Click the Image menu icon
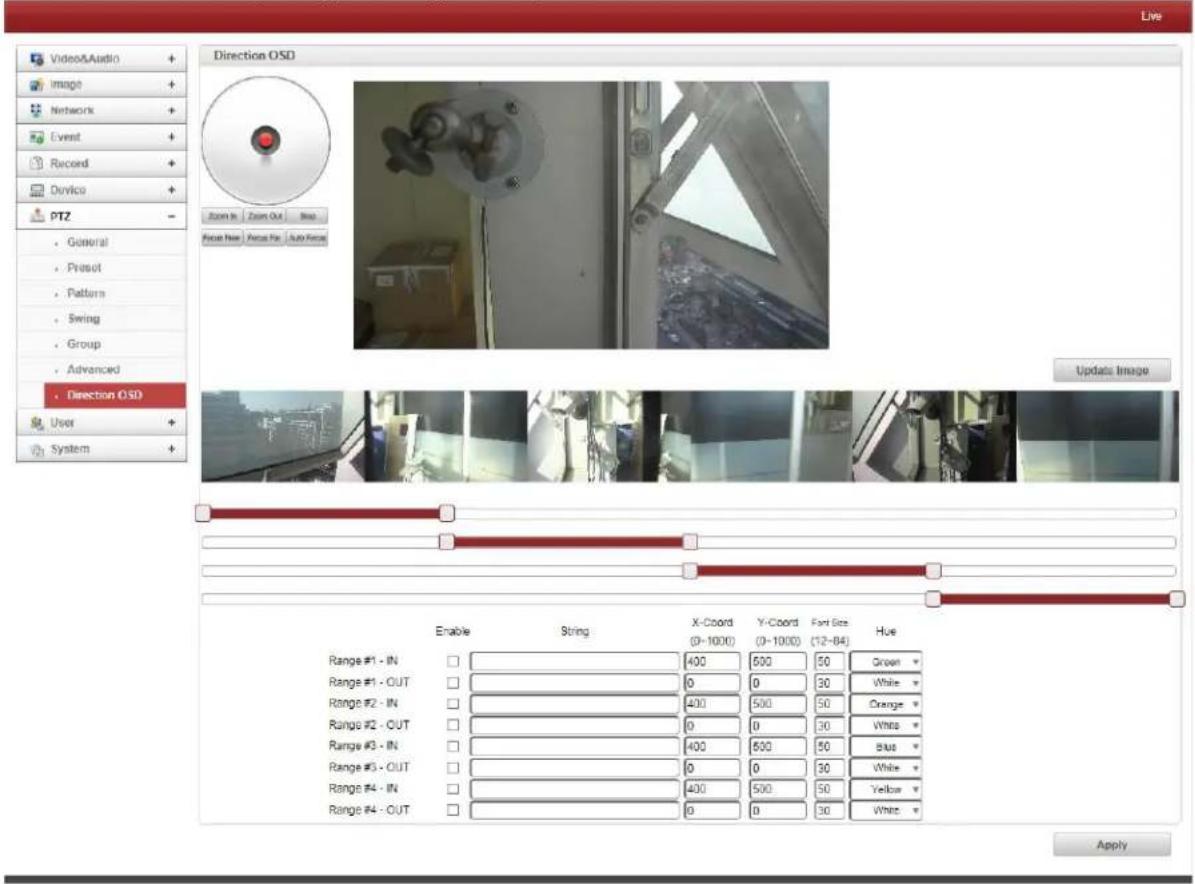The image size is (1195, 884). click(x=37, y=85)
